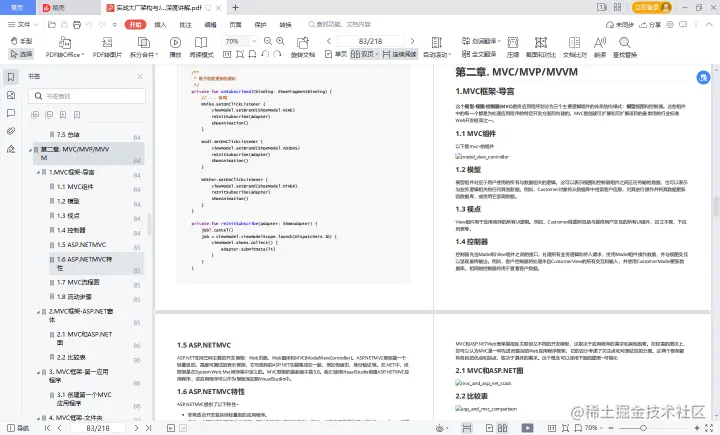Translate full text (全文翻译)
Screen dimensions: 720x435
[x=479, y=54]
